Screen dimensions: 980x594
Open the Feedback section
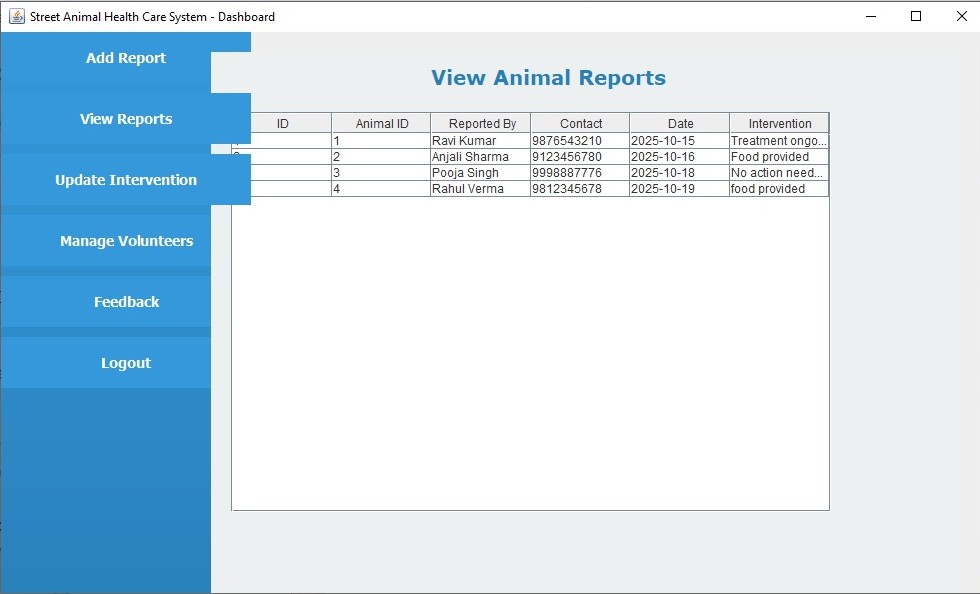(125, 302)
